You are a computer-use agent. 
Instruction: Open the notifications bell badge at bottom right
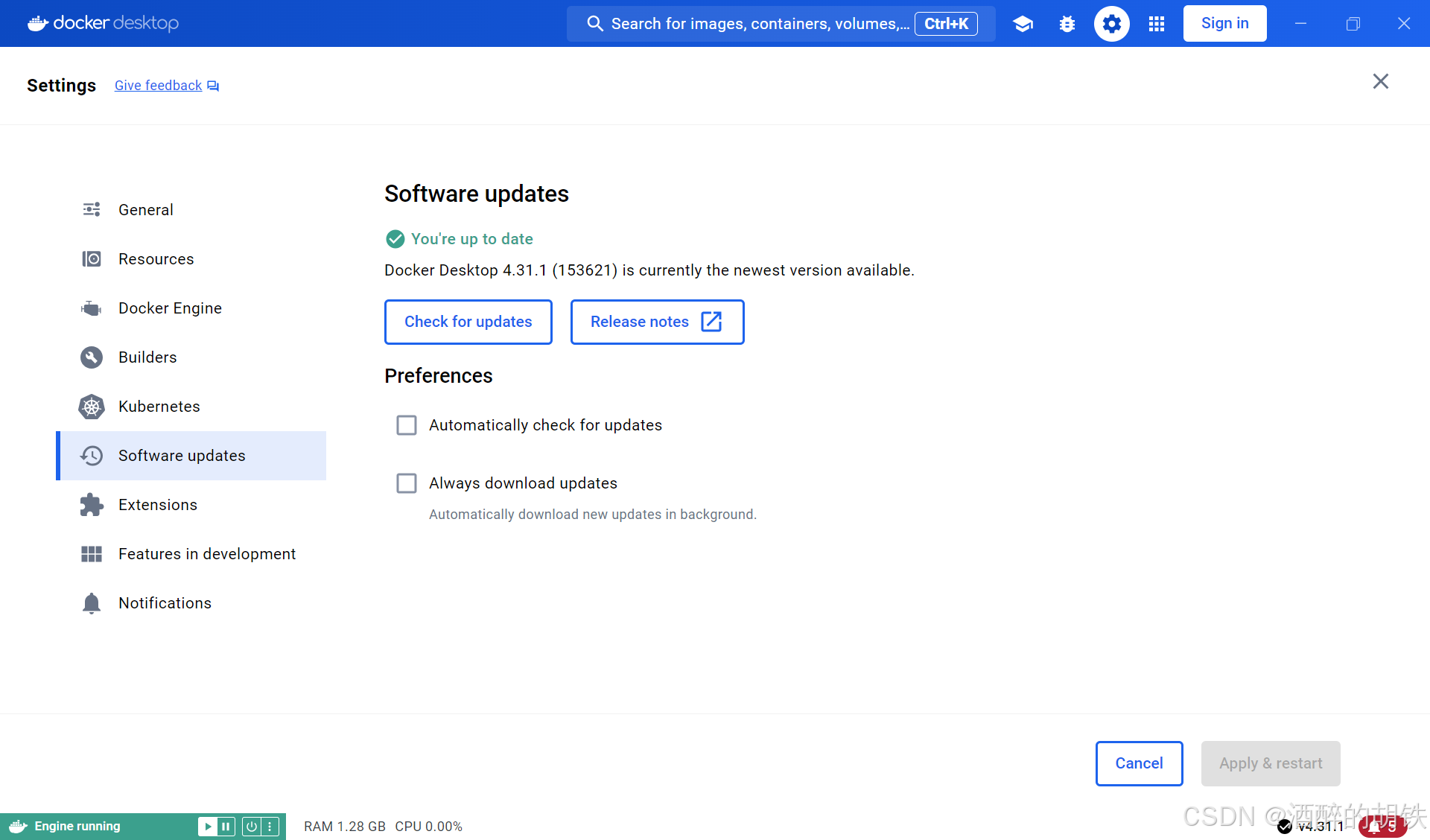click(1382, 826)
